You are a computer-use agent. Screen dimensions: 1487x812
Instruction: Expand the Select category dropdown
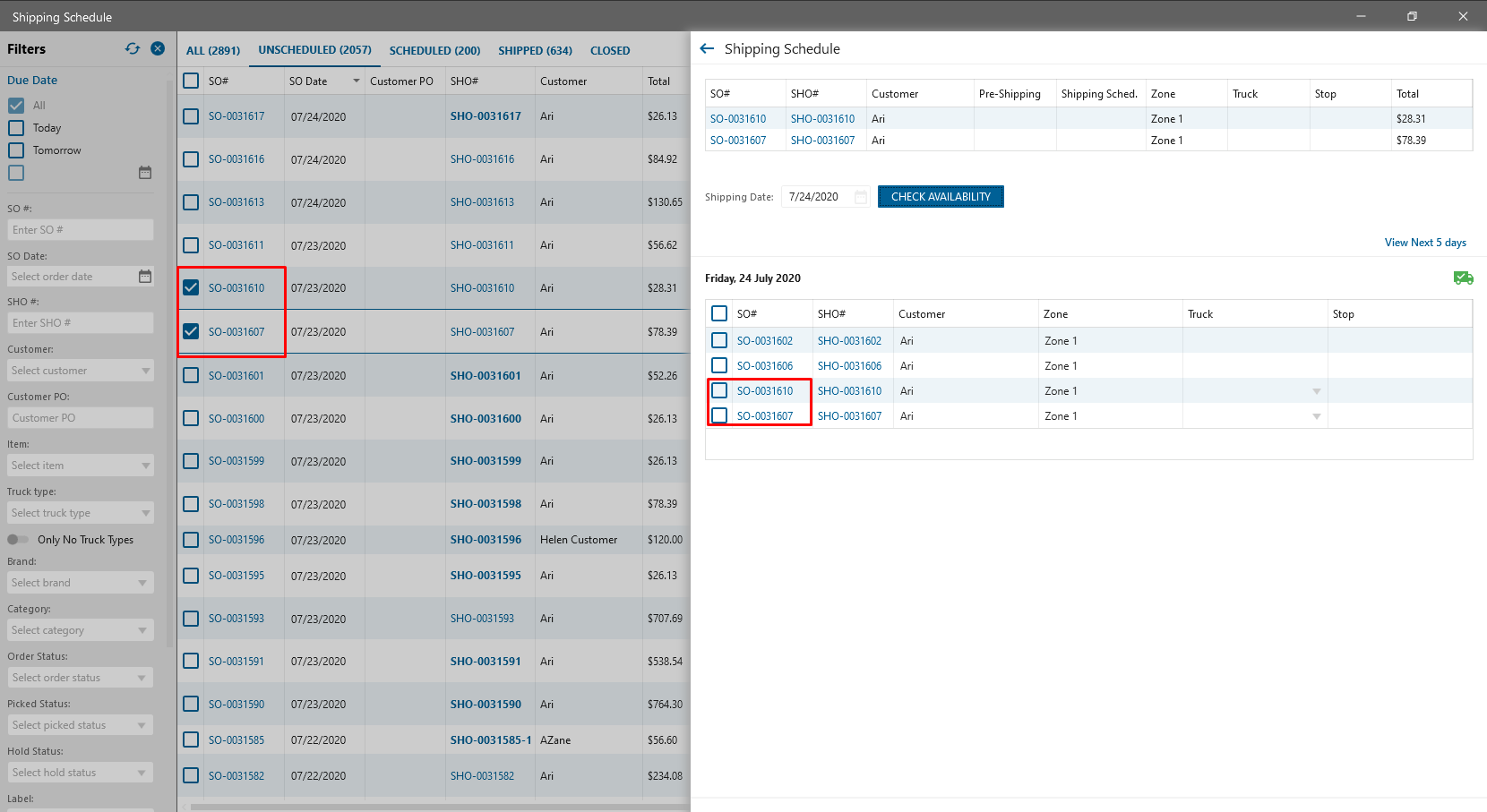tap(81, 630)
